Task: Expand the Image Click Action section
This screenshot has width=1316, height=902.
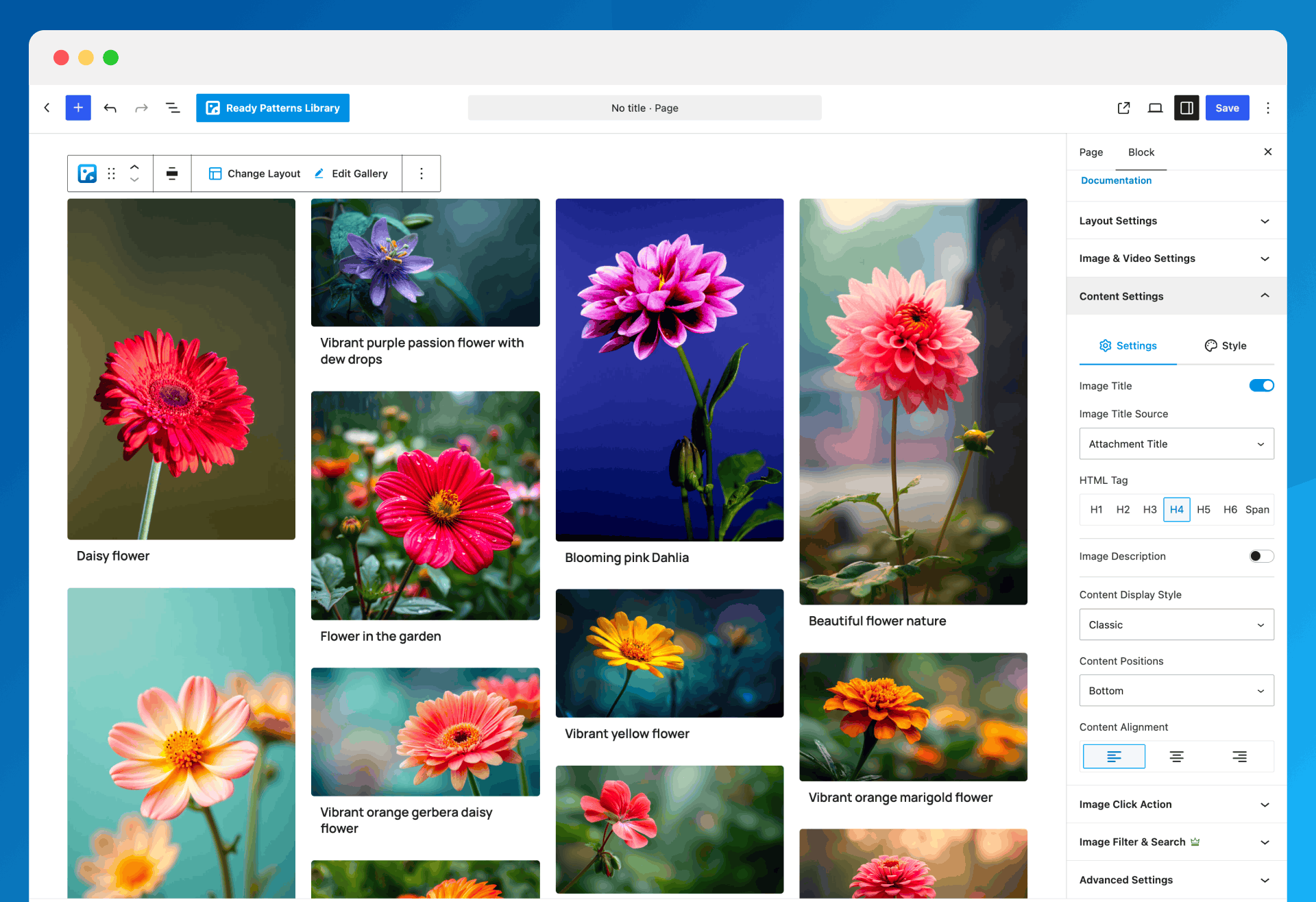Action: (1176, 804)
